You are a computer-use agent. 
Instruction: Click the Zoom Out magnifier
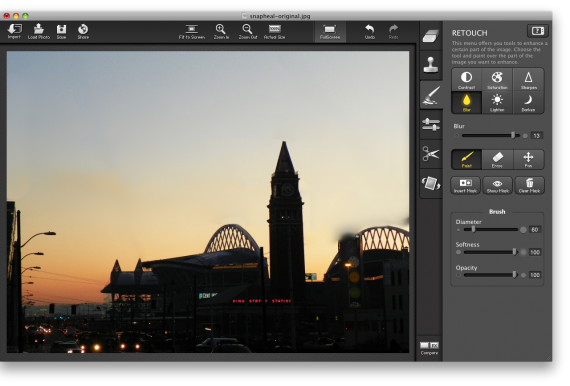coord(248,31)
